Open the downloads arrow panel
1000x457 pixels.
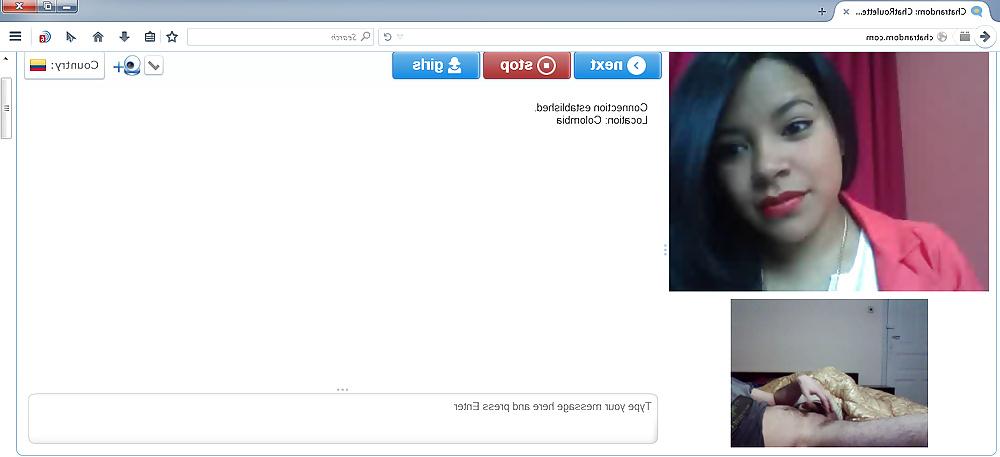[x=124, y=37]
